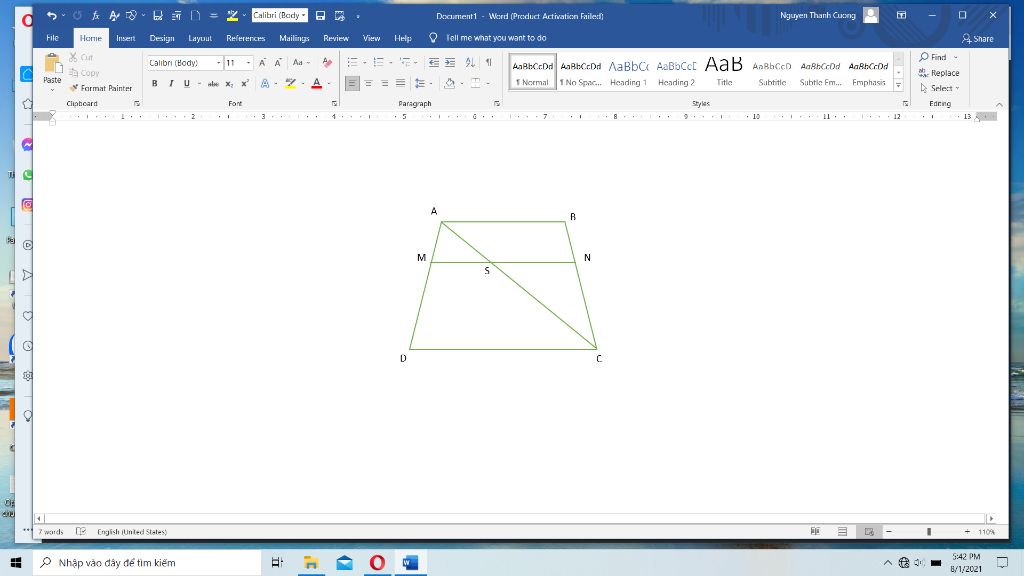The width and height of the screenshot is (1024, 576).
Task: Open spelling proofing status icon
Action: point(81,532)
